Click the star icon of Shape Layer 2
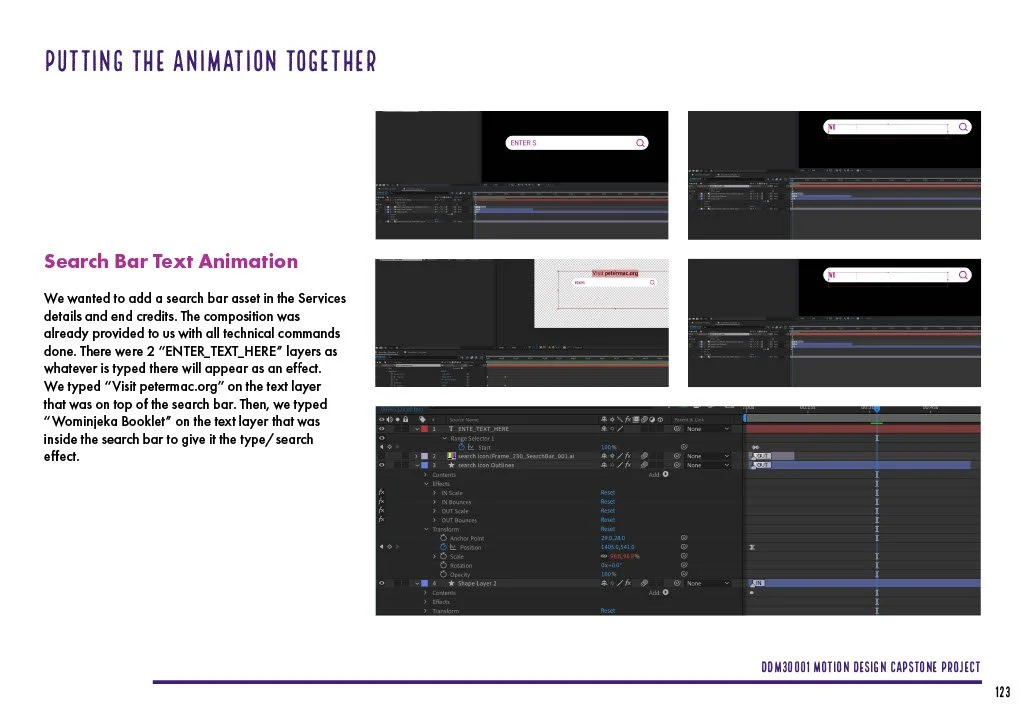 coord(451,583)
